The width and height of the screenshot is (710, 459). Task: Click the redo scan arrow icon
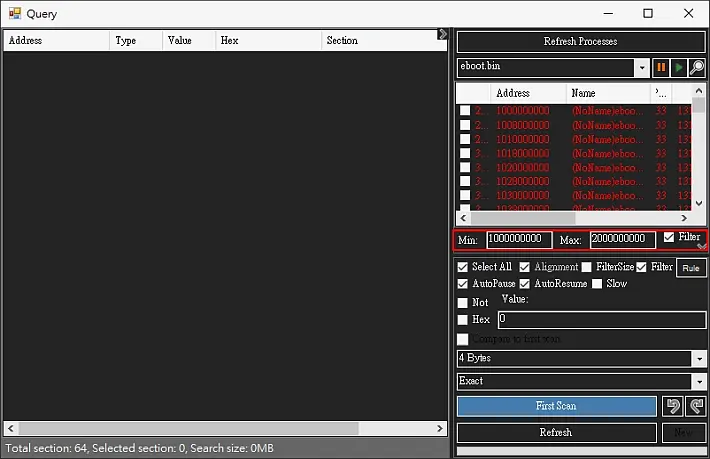[696, 406]
